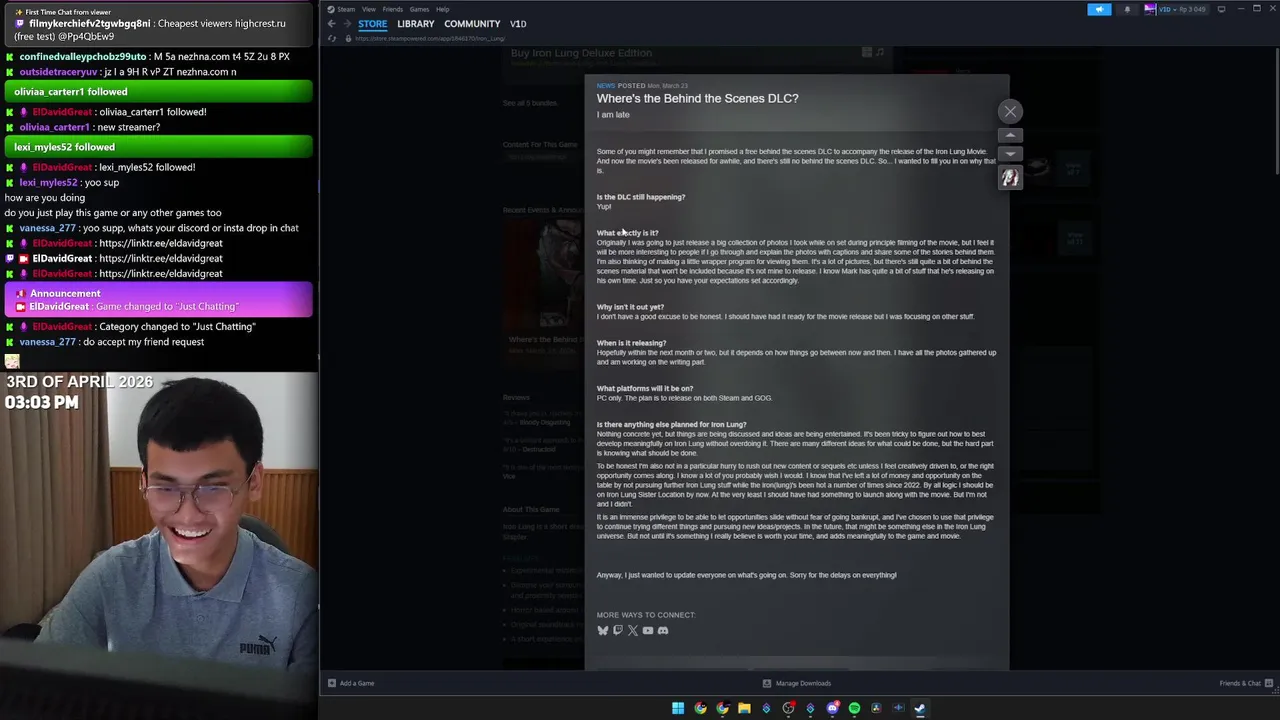This screenshot has width=1280, height=720.
Task: Open Manage Downloads
Action: [x=797, y=683]
